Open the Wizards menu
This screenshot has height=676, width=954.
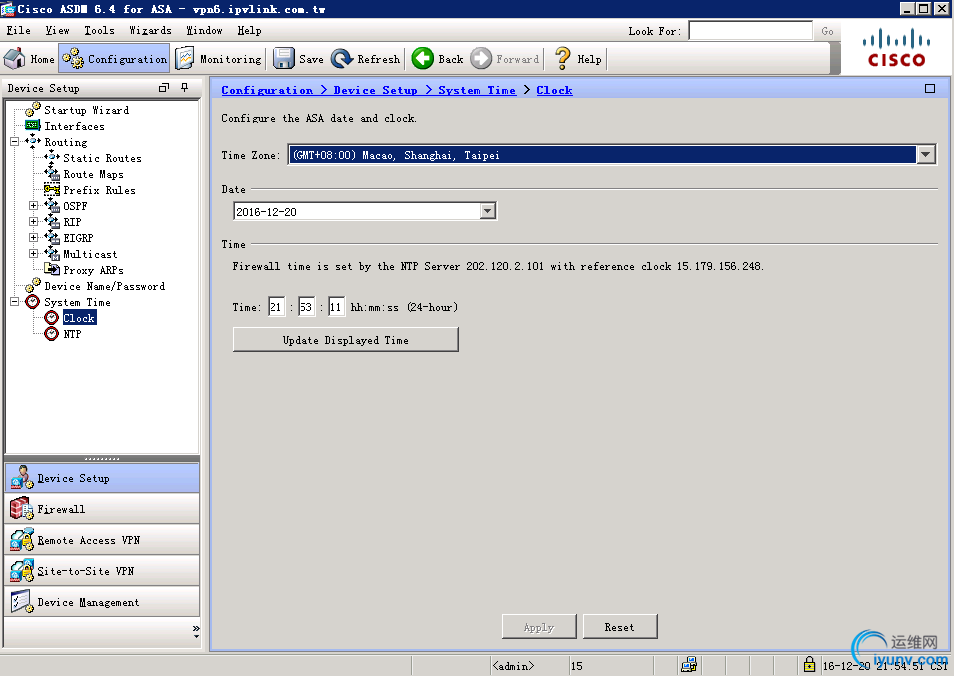(x=150, y=30)
